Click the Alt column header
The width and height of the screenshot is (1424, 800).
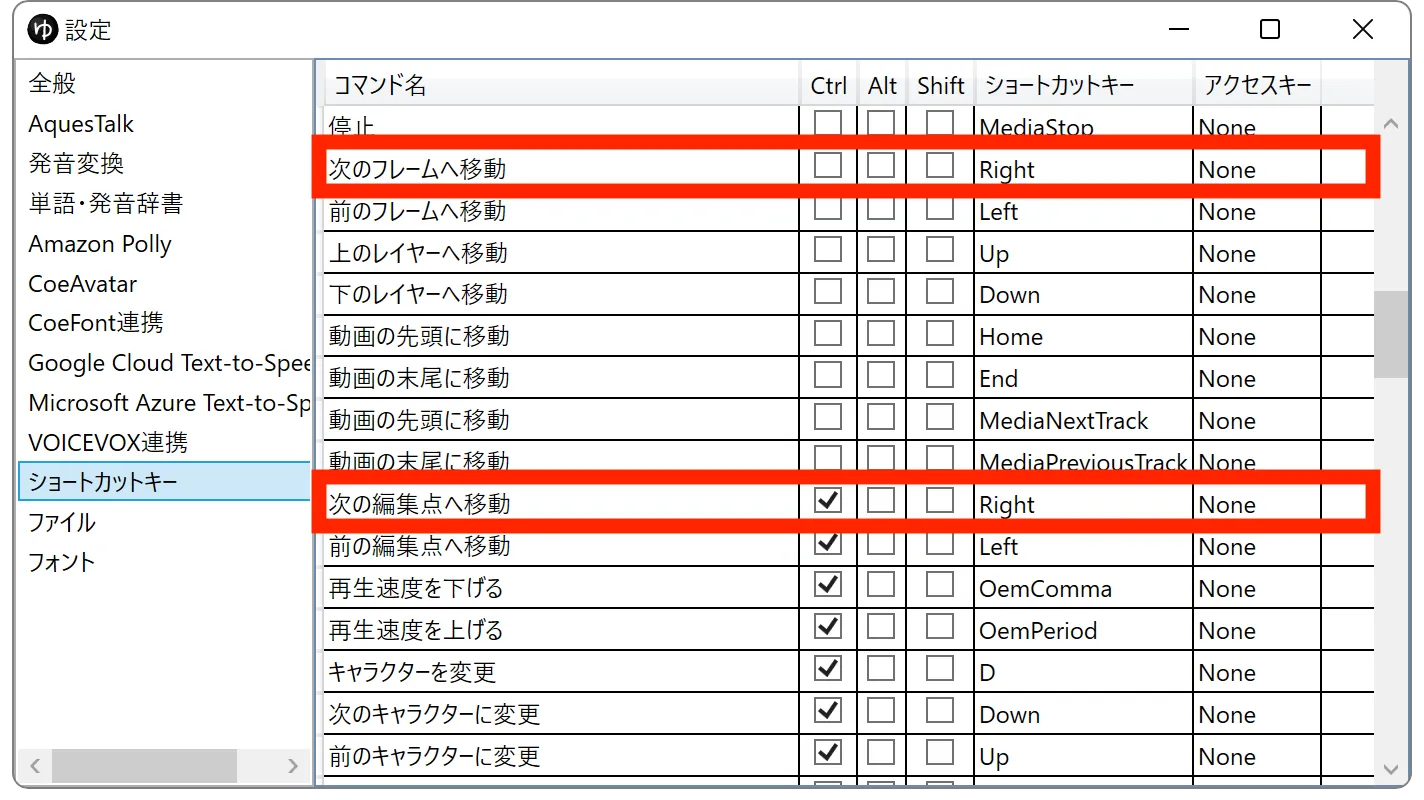pyautogui.click(x=883, y=85)
